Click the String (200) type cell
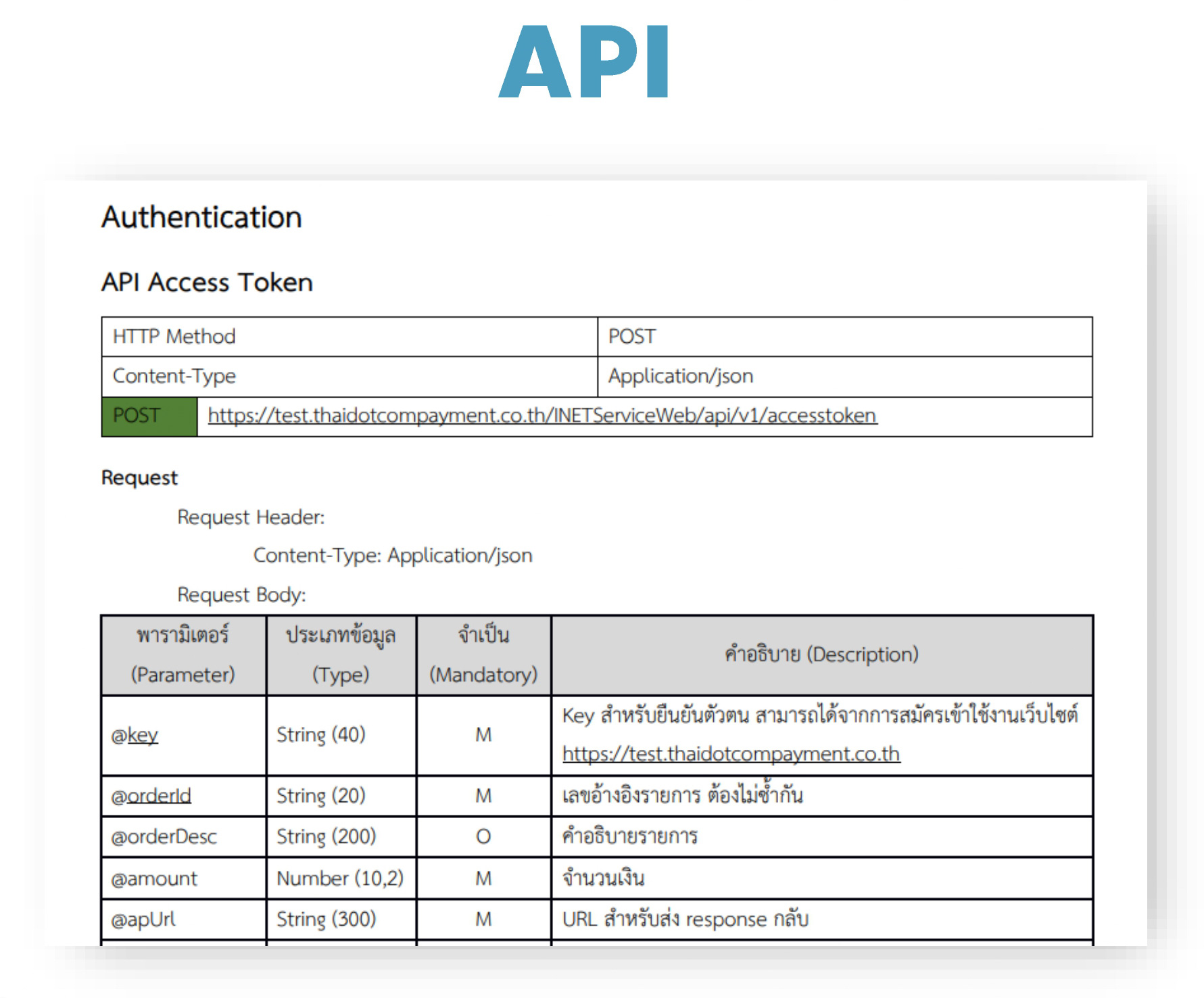This screenshot has width=1204, height=998. 341,837
